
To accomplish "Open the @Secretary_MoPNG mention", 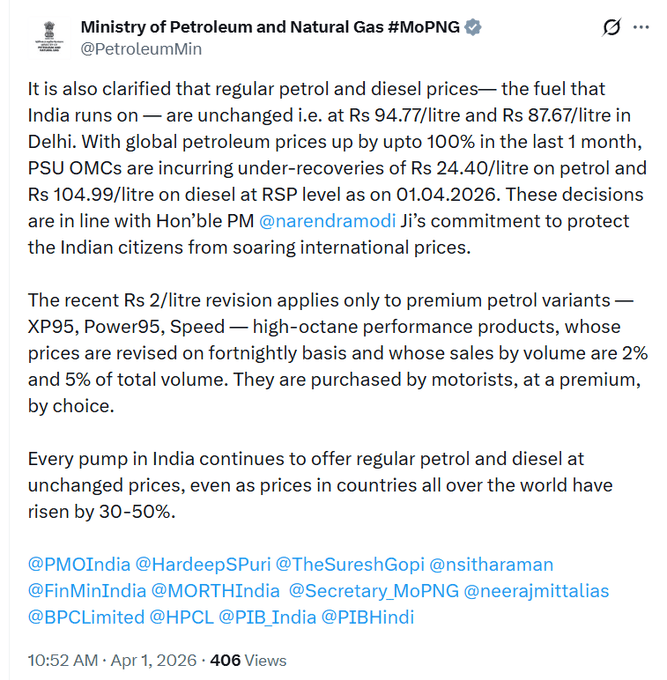I will click(372, 591).
